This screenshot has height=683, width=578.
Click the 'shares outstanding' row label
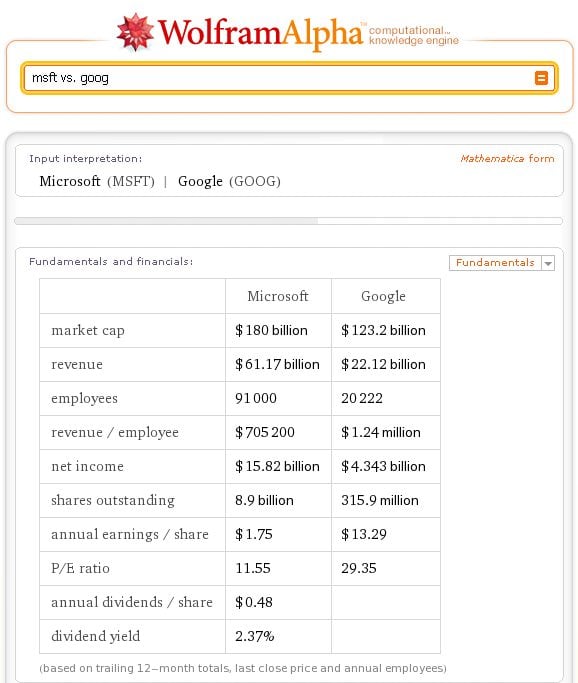tap(113, 500)
